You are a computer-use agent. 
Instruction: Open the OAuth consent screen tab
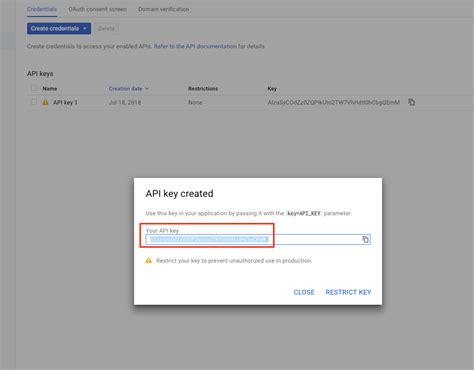[97, 9]
